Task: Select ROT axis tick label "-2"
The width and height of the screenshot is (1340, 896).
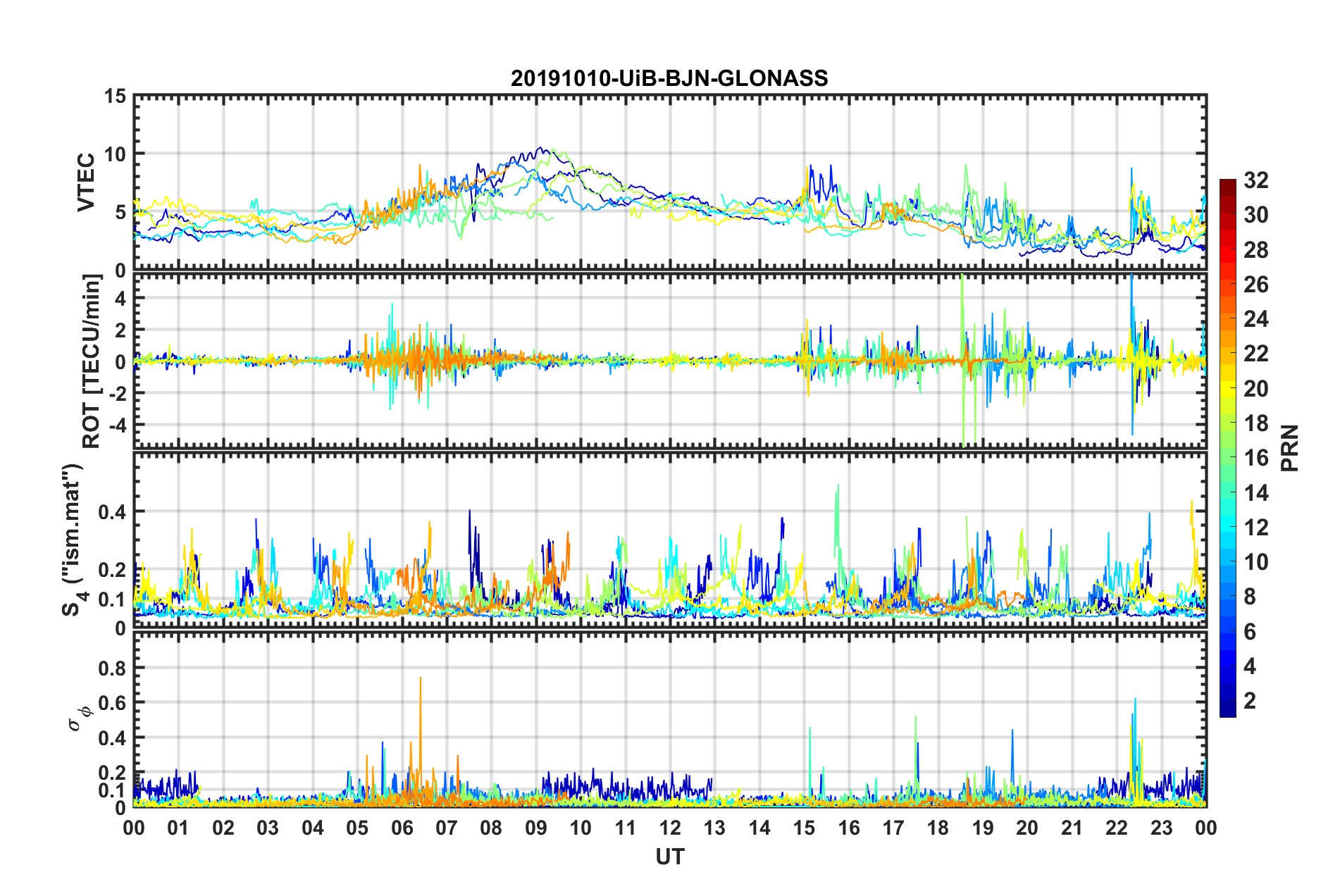Action: 116,393
